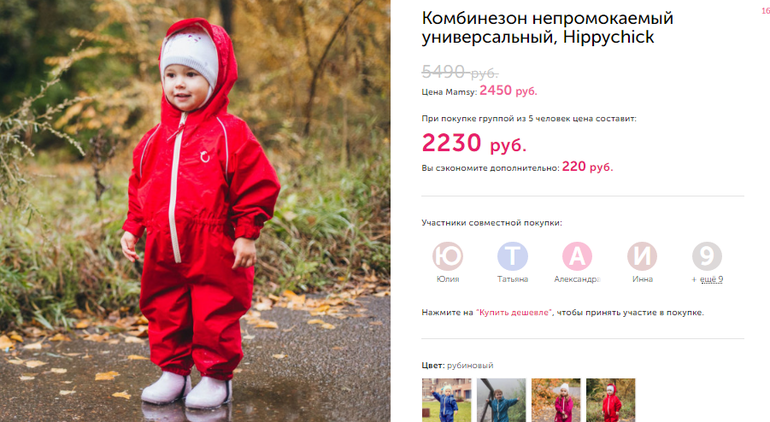Select the blue jumpsuit color thumbnail
This screenshot has width=770, height=422.
[x=446, y=400]
